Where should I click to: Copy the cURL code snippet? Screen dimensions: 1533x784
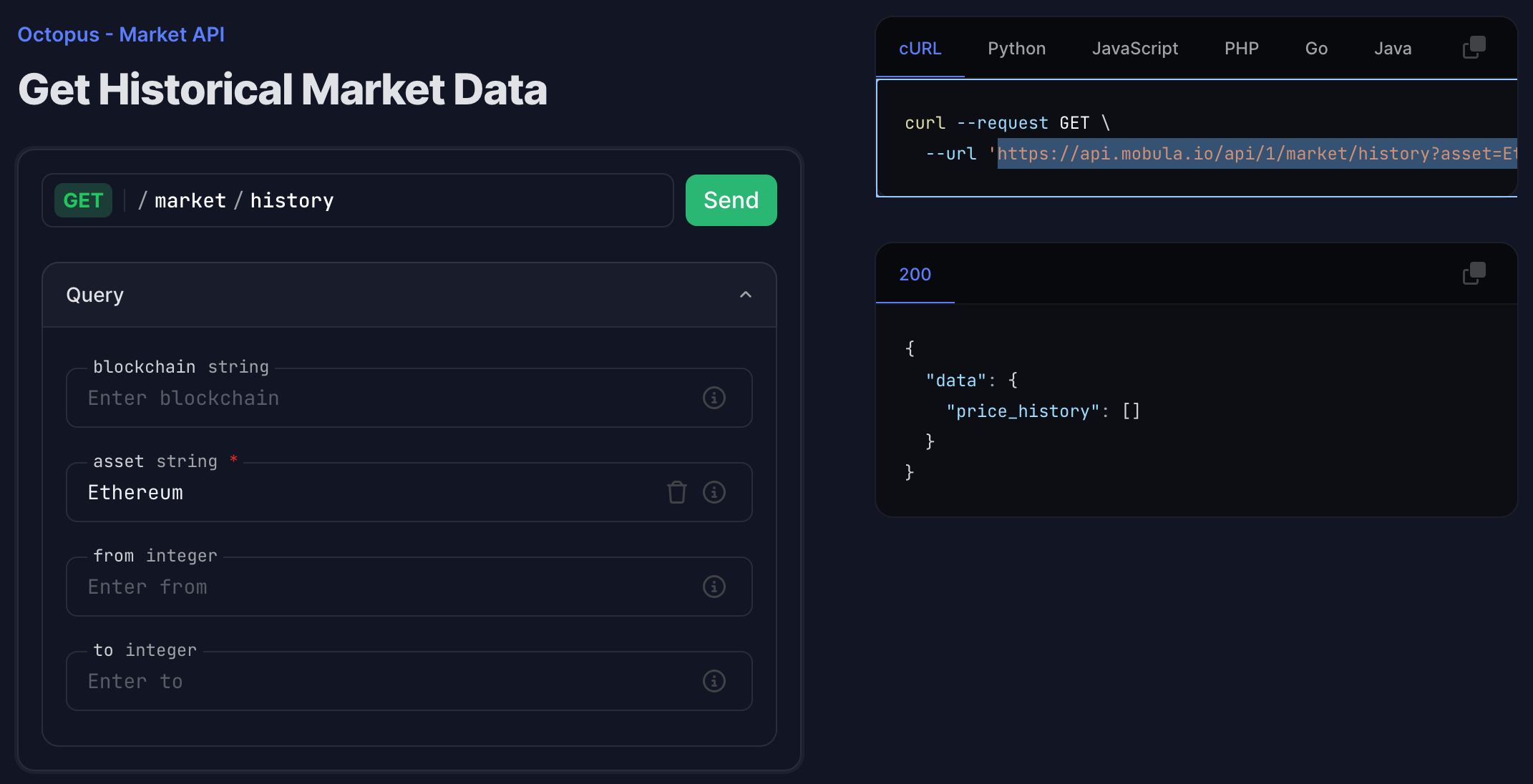(1474, 48)
